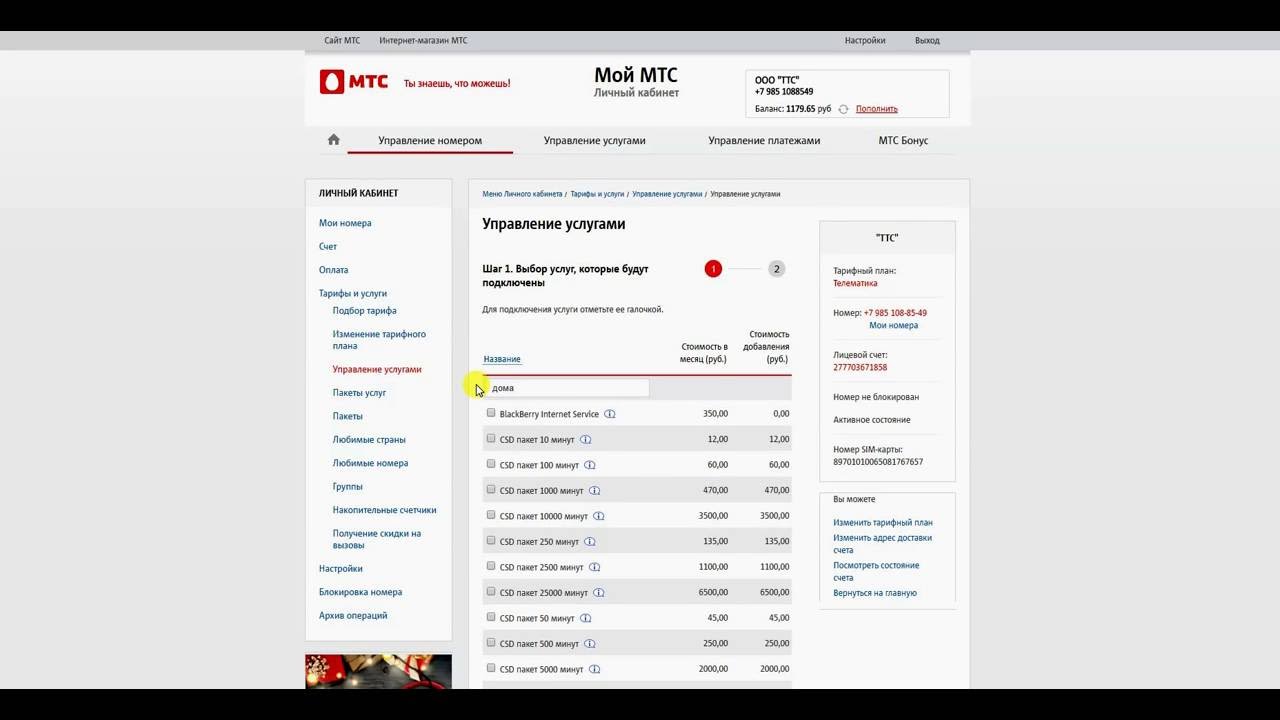Viewport: 1280px width, 720px height.
Task: Open Группы in sidebar
Action: click(348, 487)
